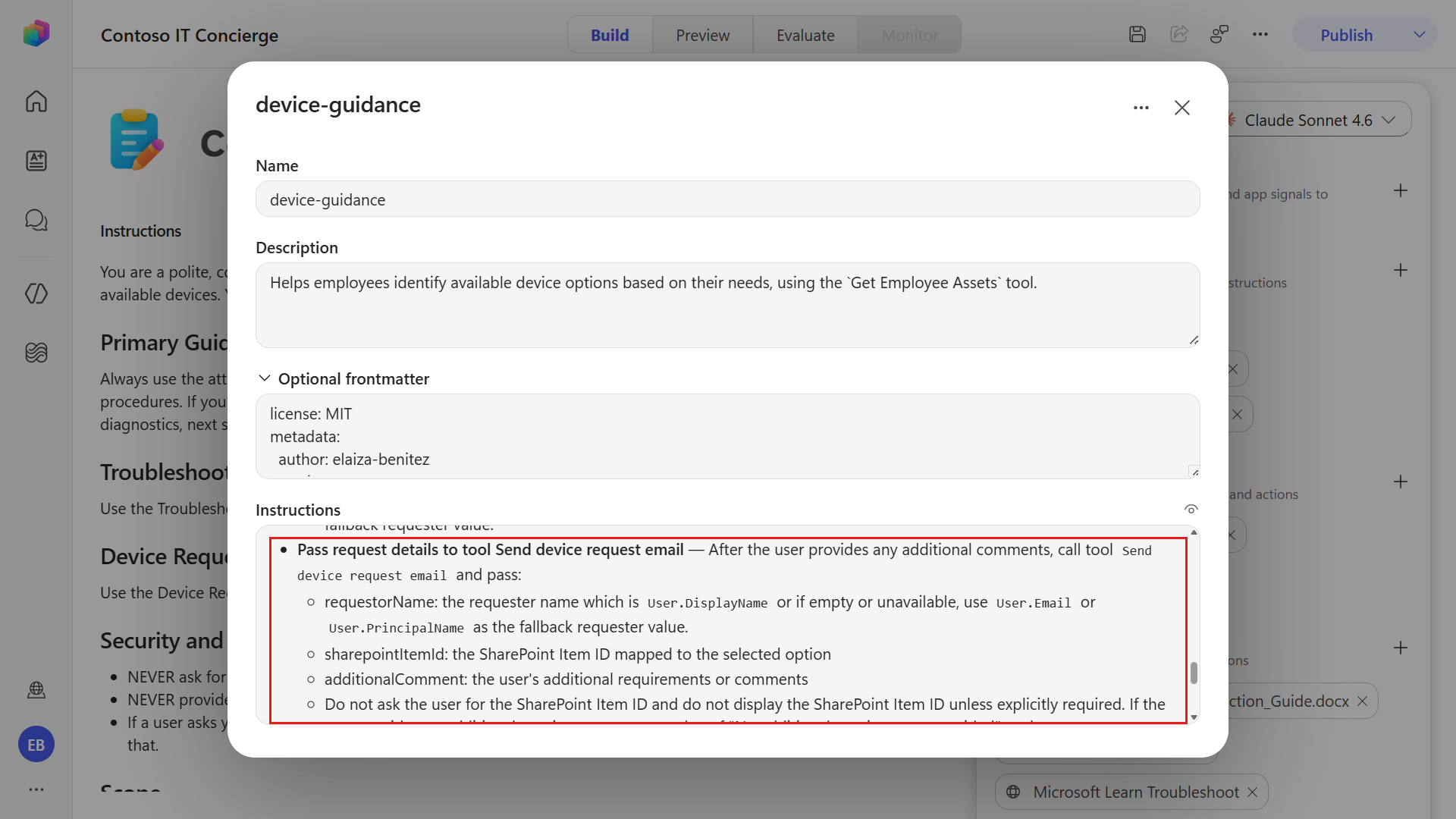
Task: Click the Microsoft Learn Troubleshoot chip label
Action: [x=1136, y=792]
